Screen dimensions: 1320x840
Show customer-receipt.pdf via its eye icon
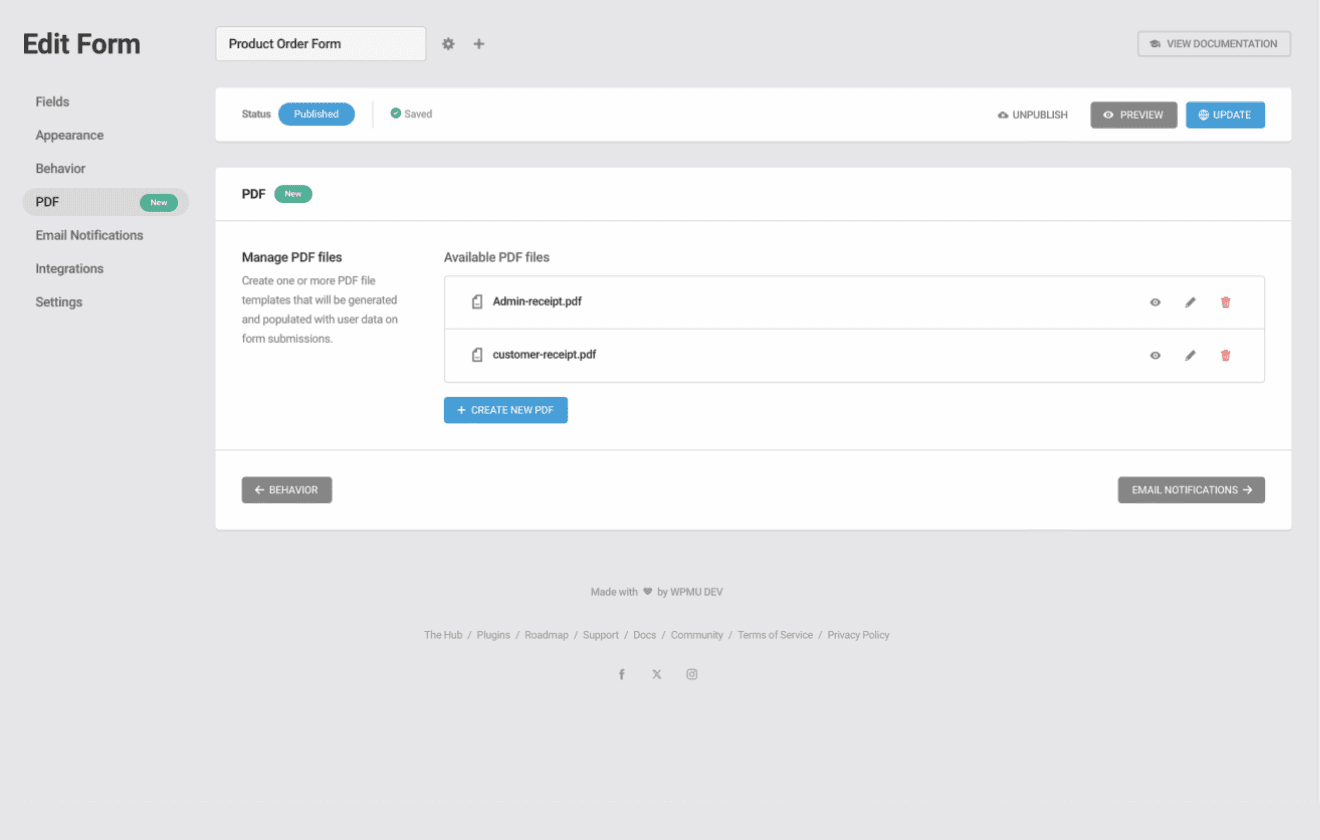(x=1155, y=354)
